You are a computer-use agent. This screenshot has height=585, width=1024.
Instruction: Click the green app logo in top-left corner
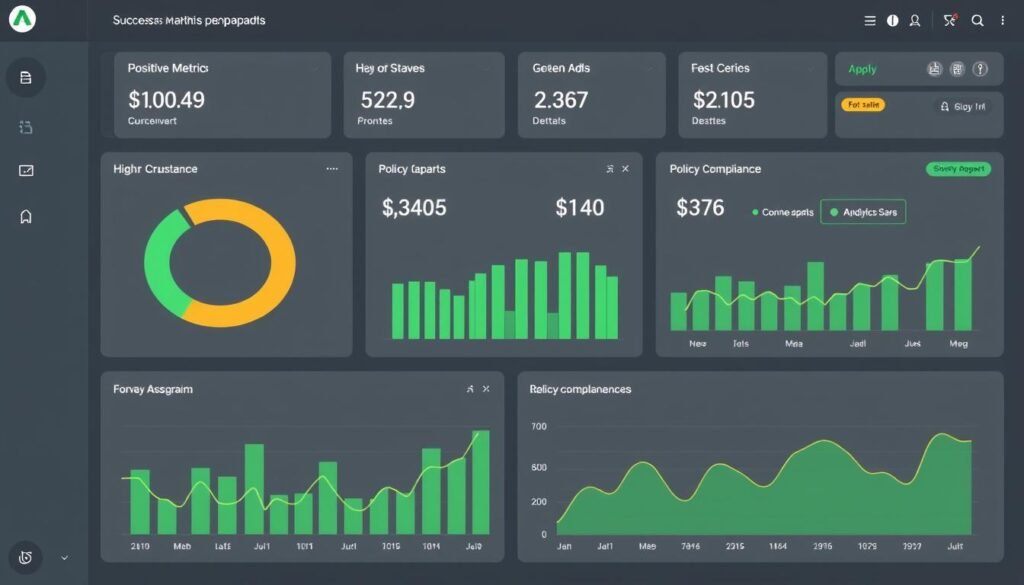(x=22, y=19)
